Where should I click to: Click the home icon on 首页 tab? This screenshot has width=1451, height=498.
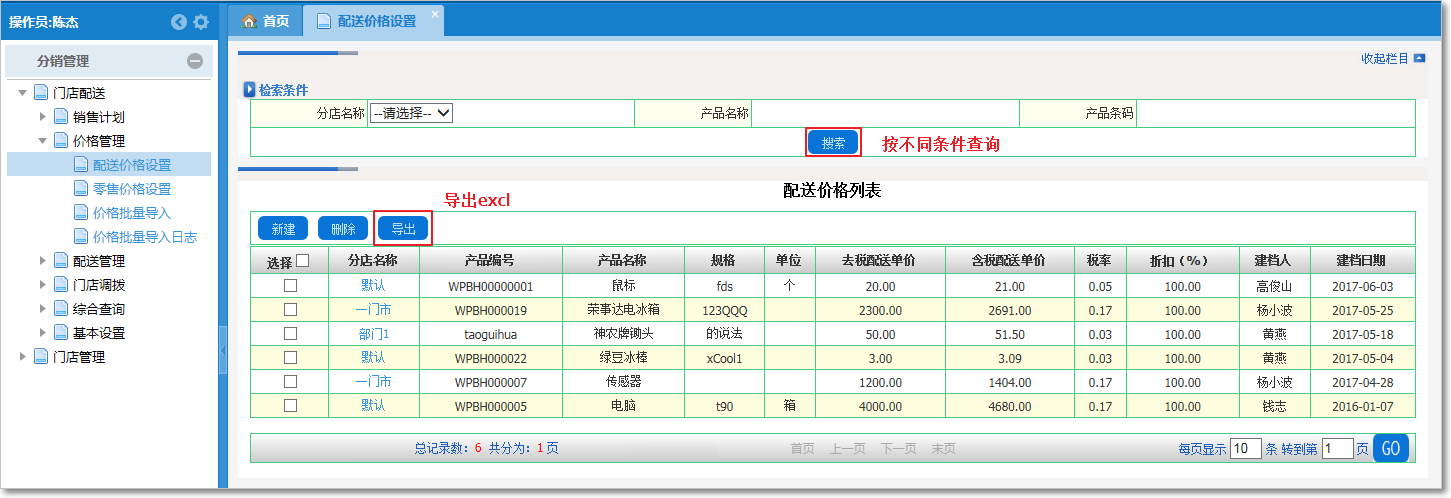click(x=250, y=21)
